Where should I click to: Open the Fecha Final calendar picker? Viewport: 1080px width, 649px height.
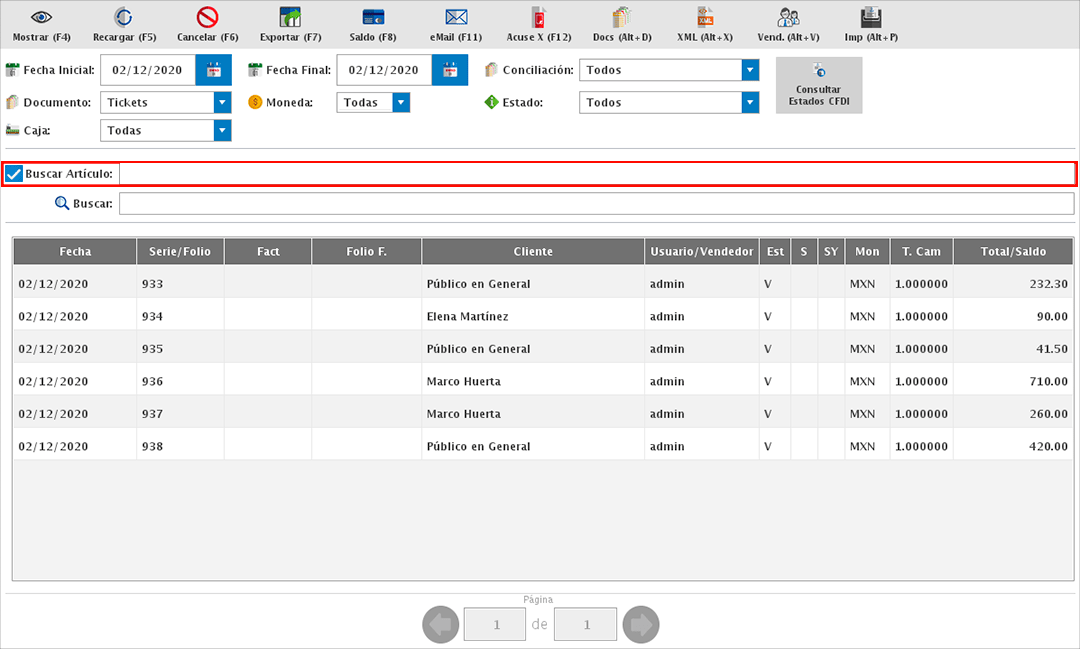tap(450, 70)
